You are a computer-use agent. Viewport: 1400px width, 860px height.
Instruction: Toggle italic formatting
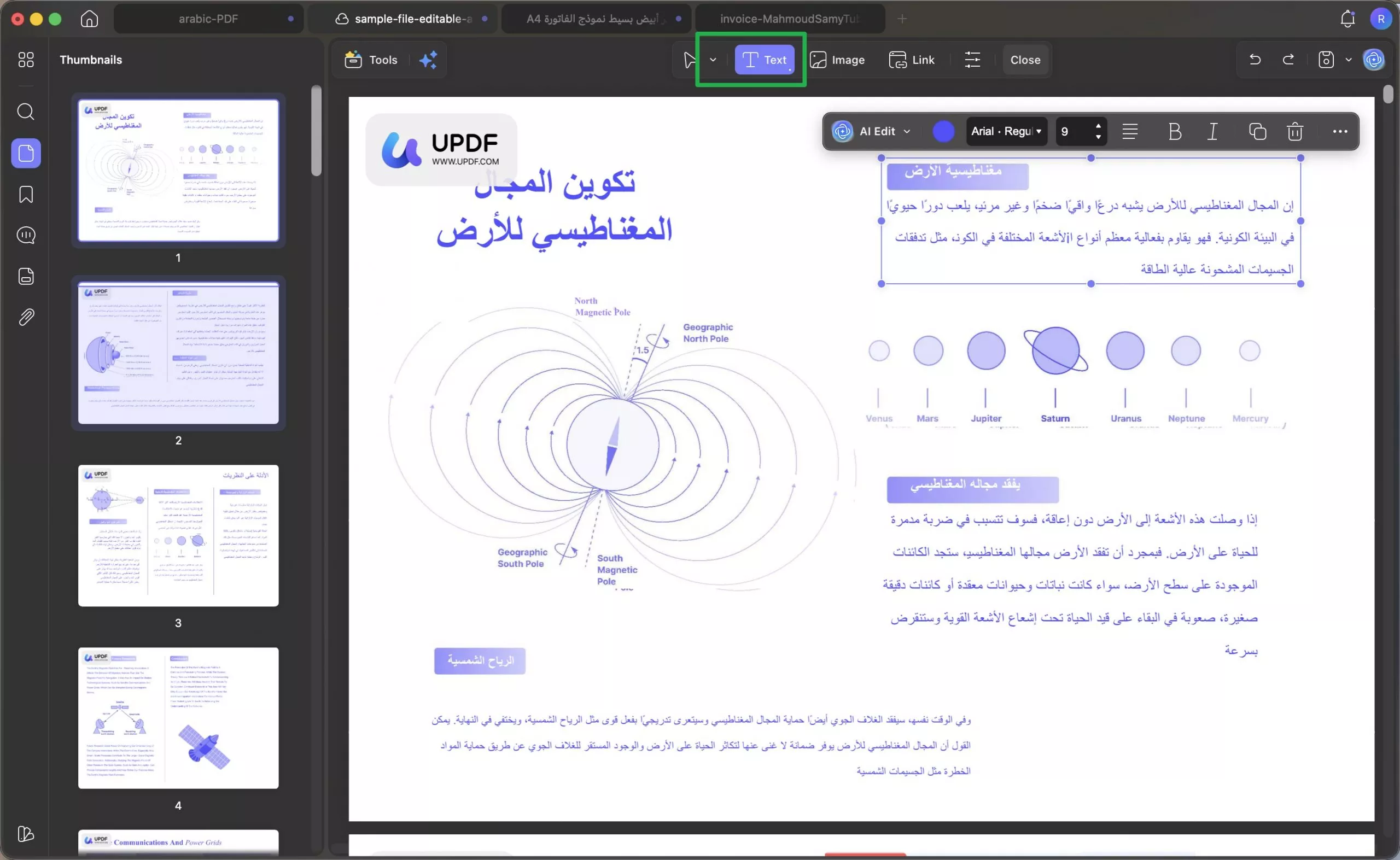(1213, 131)
